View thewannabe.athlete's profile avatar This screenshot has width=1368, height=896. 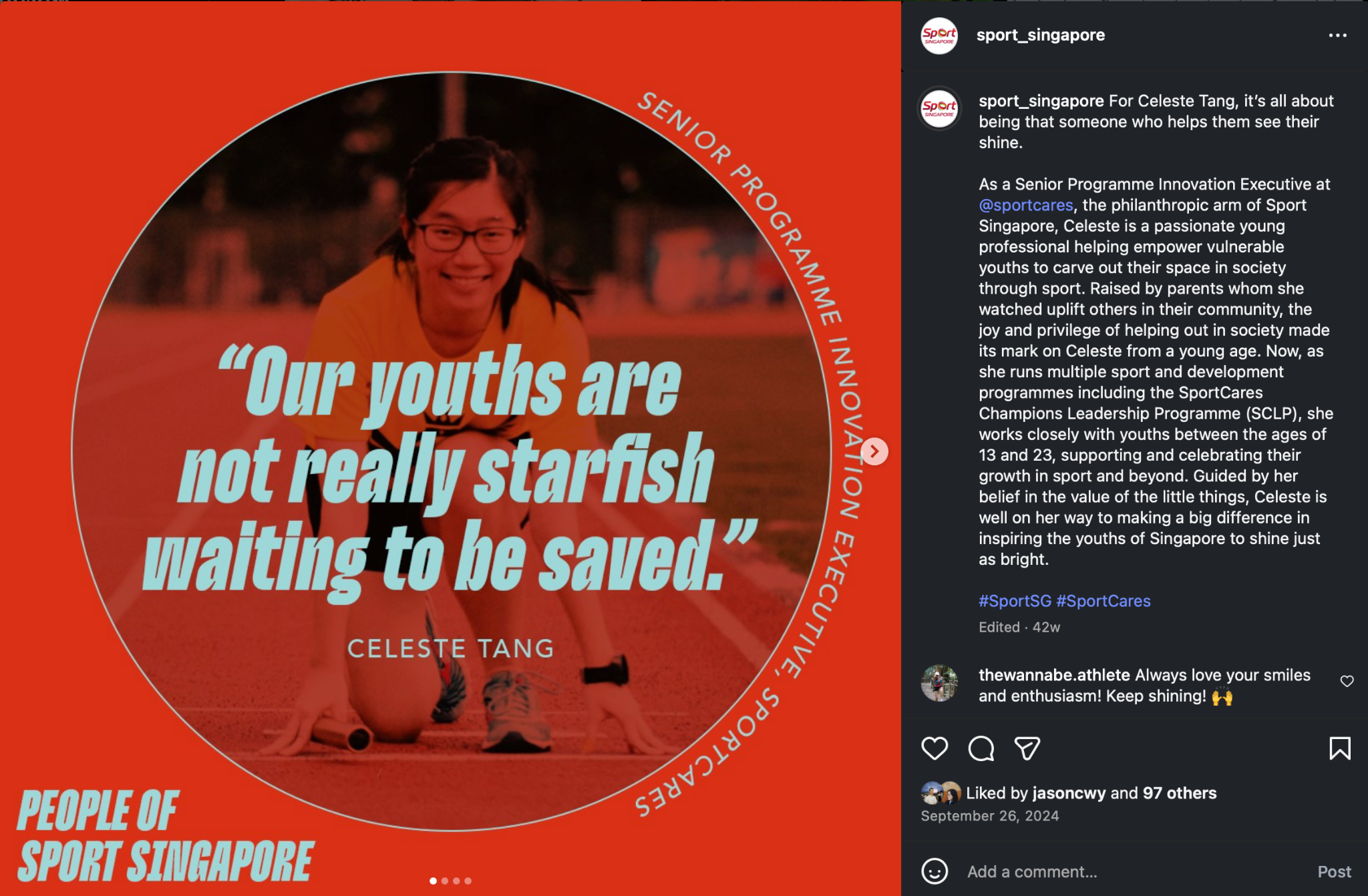click(939, 683)
